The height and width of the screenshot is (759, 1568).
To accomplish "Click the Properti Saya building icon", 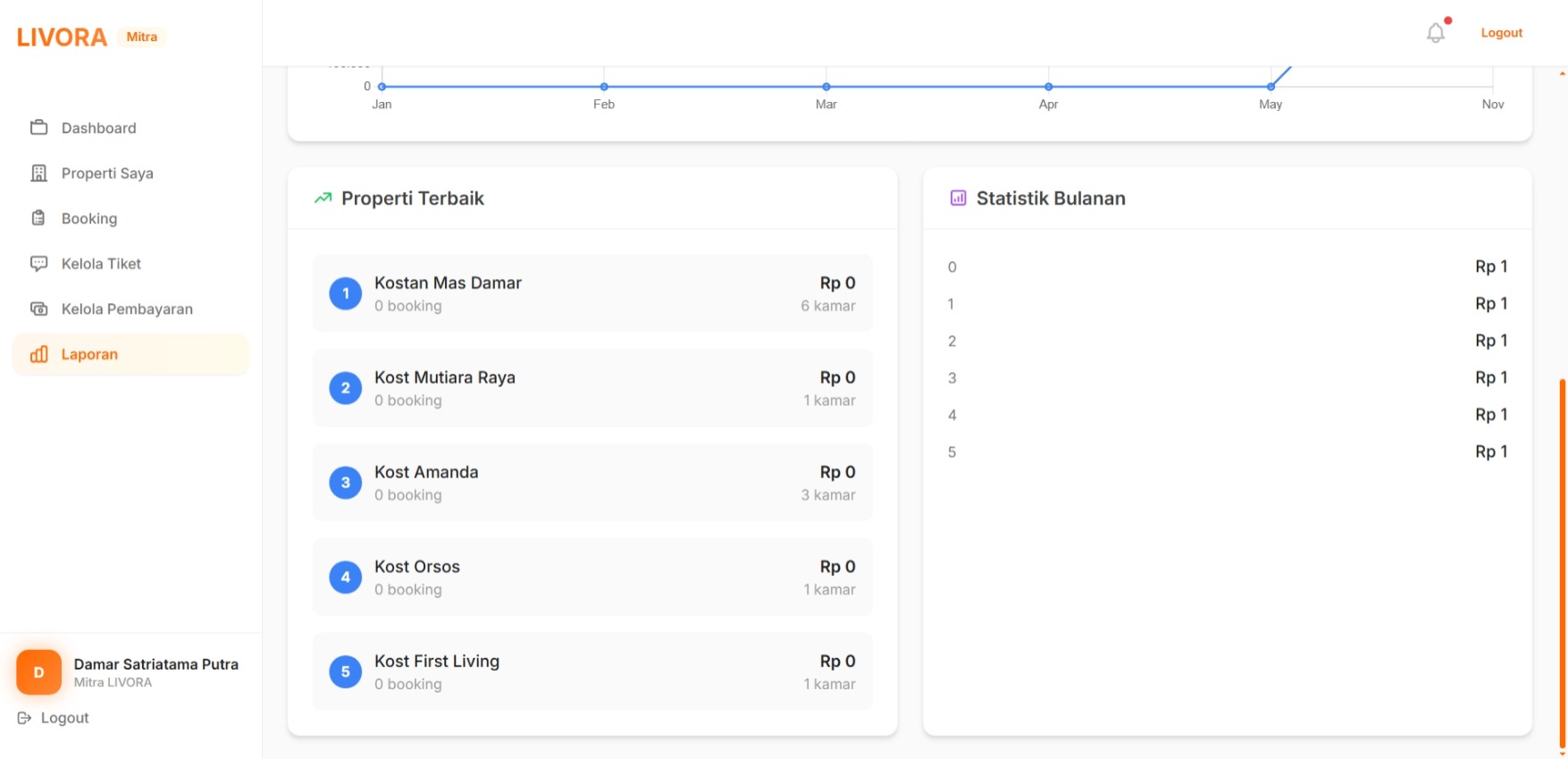I will [38, 173].
